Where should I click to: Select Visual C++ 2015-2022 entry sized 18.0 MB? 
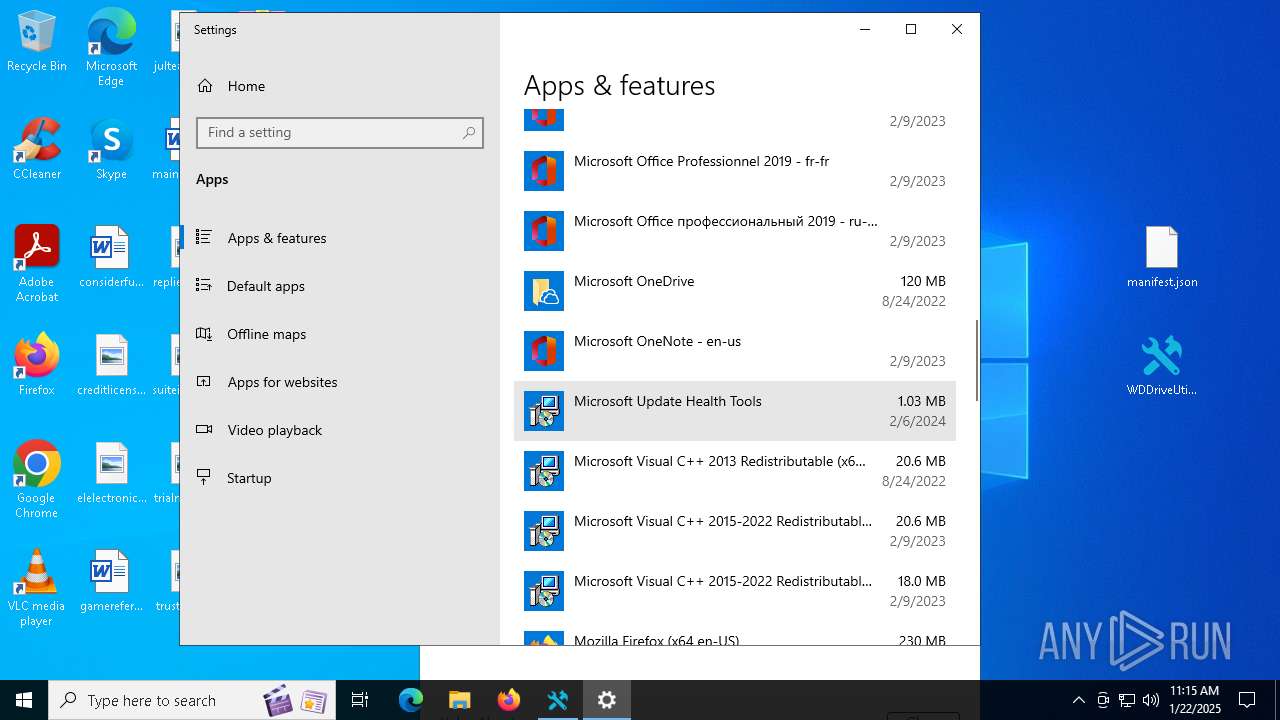pos(735,591)
